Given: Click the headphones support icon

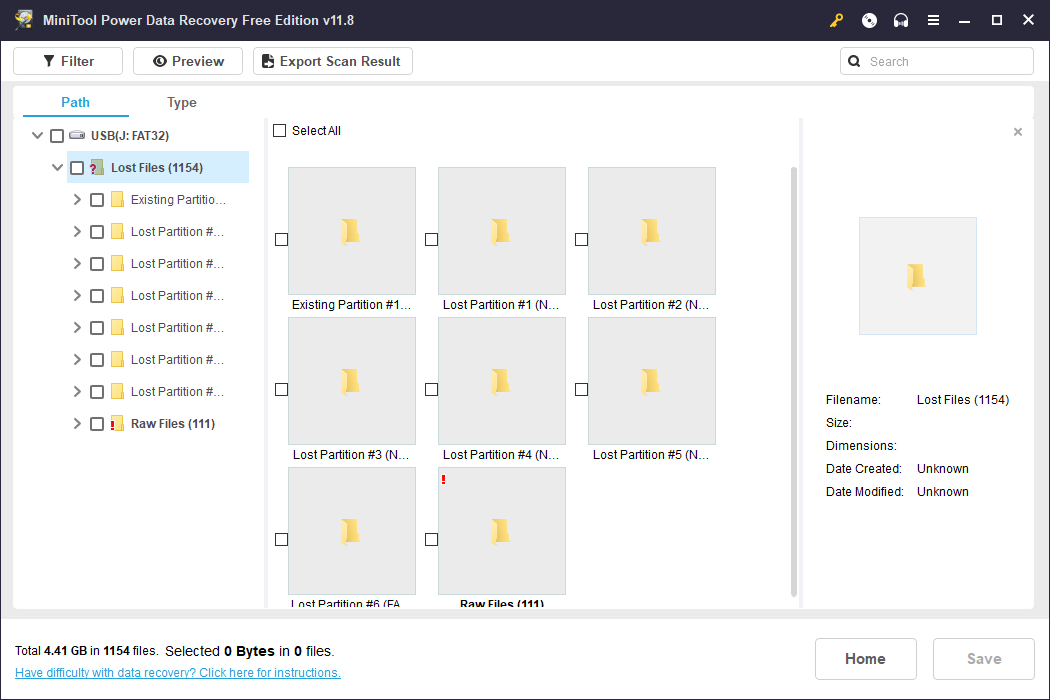Looking at the screenshot, I should coord(901,20).
